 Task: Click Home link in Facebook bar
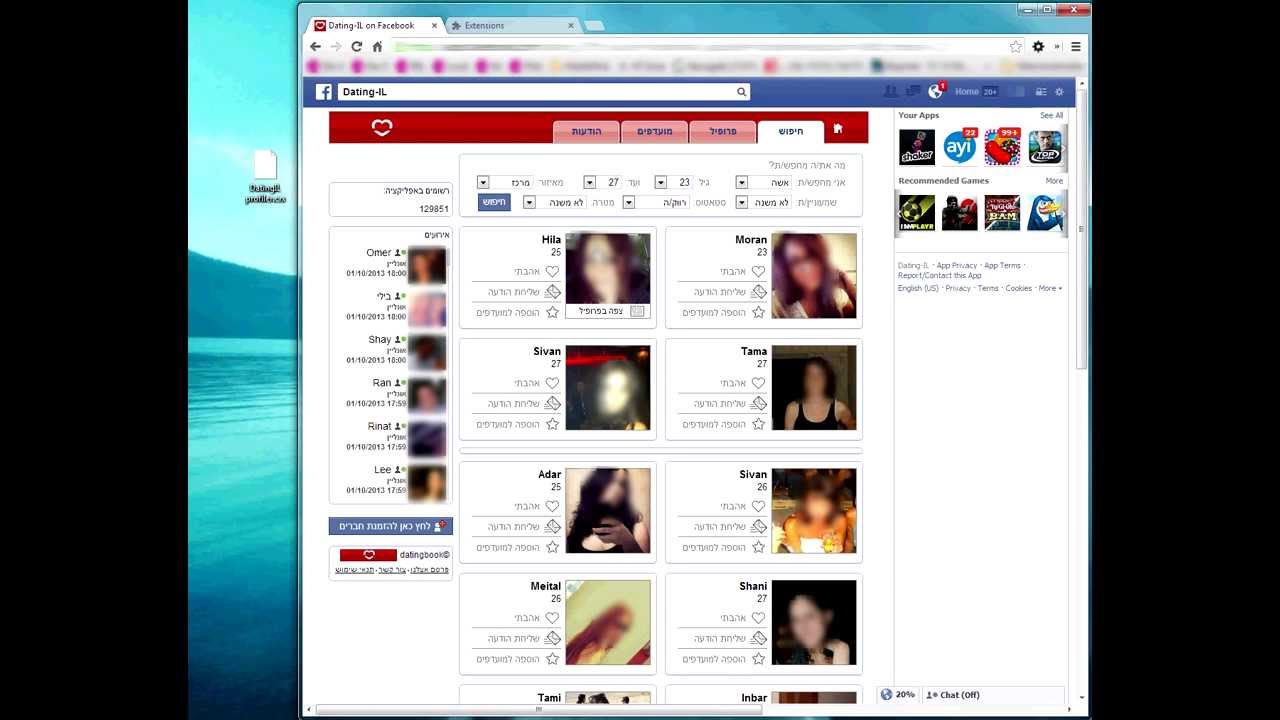point(967,92)
